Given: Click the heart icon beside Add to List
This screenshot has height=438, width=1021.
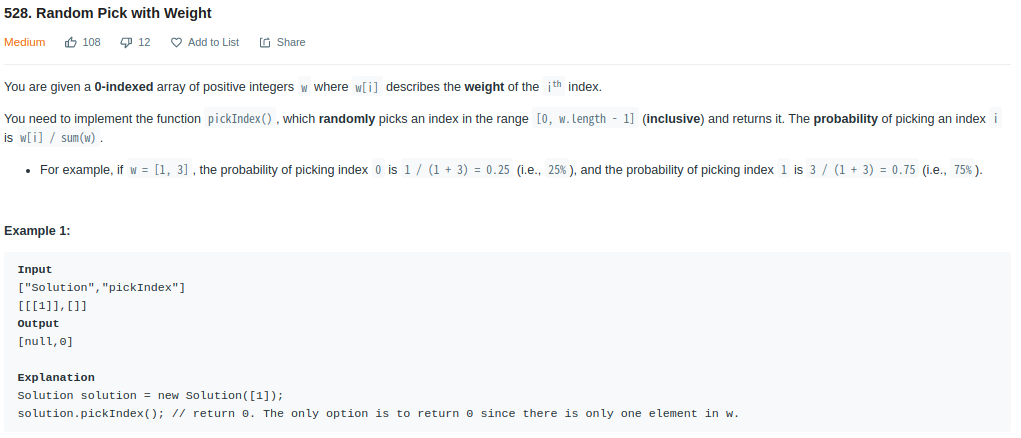Looking at the screenshot, I should 176,42.
